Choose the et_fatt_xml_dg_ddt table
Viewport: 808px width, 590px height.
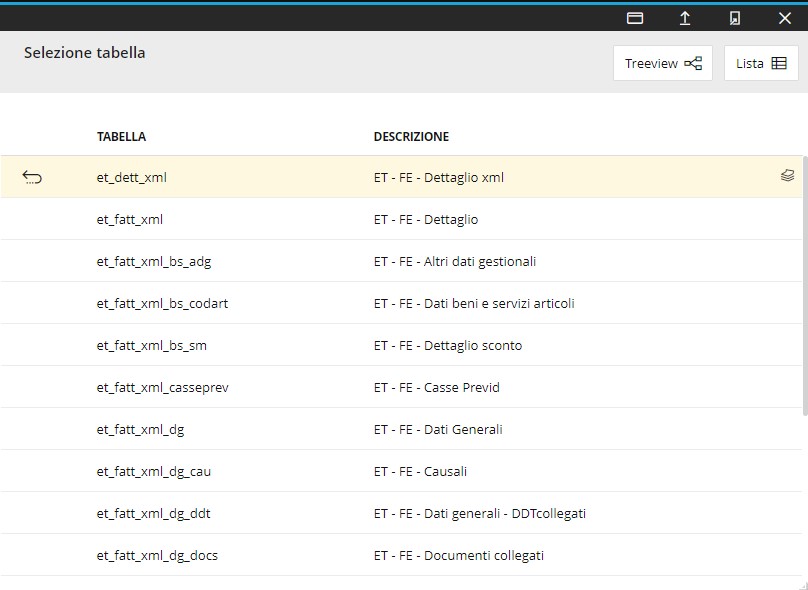(x=153, y=513)
